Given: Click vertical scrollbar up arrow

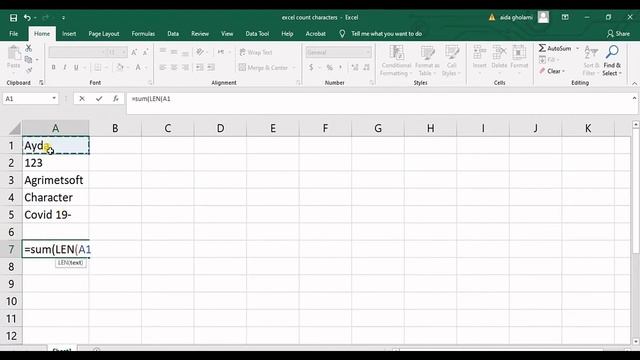Looking at the screenshot, I should click(x=636, y=124).
